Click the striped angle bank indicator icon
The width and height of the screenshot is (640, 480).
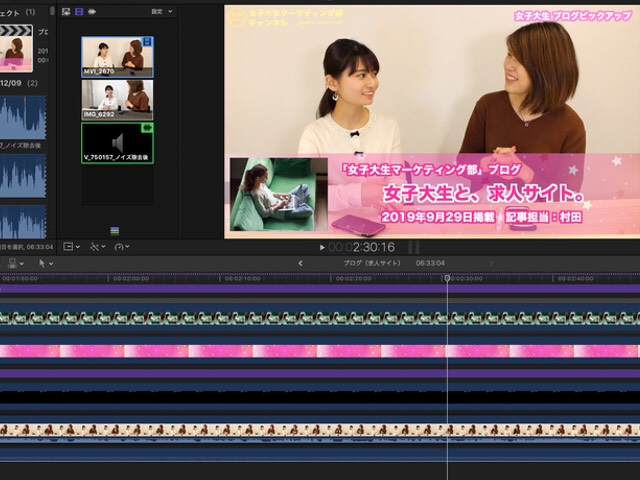click(115, 231)
